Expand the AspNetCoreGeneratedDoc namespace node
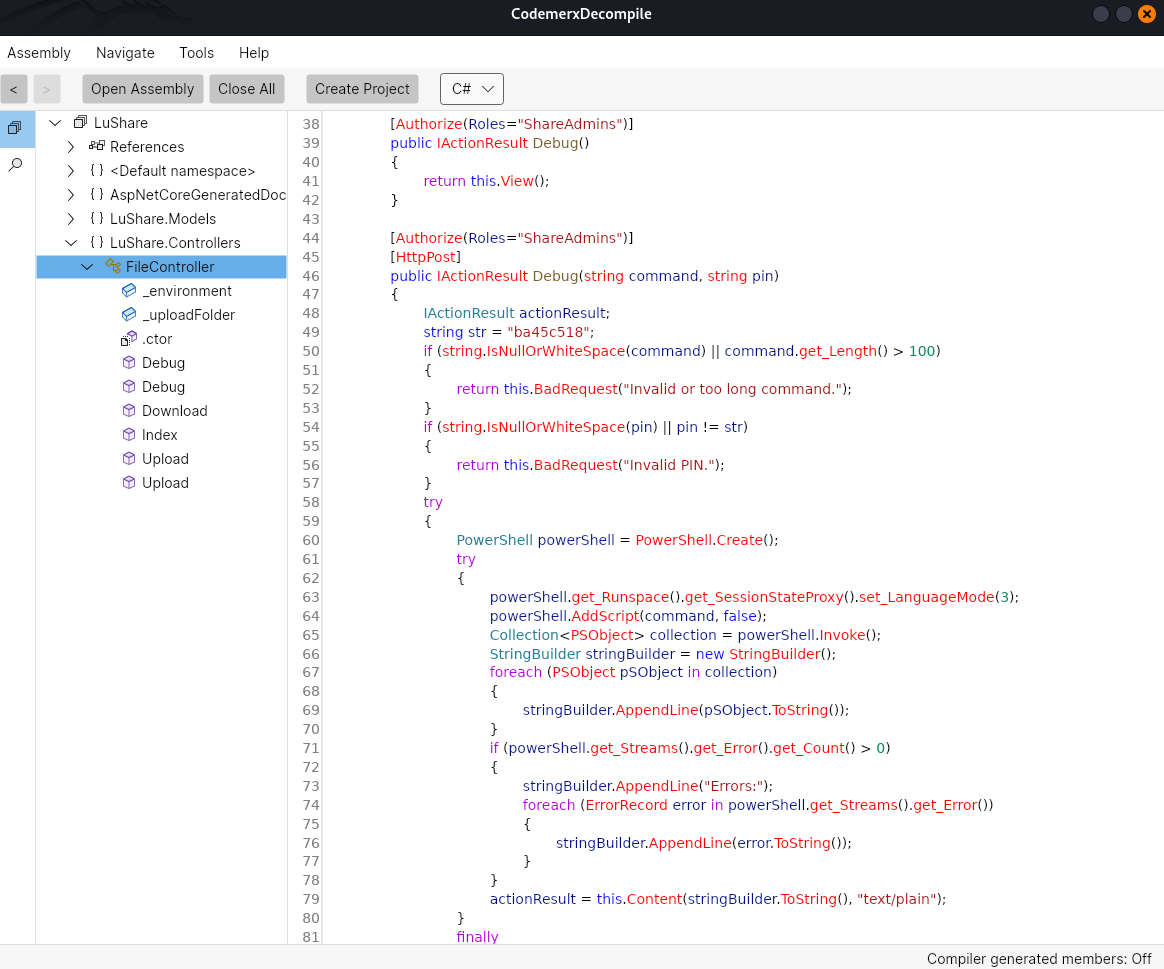This screenshot has height=969, width=1164. pos(71,195)
